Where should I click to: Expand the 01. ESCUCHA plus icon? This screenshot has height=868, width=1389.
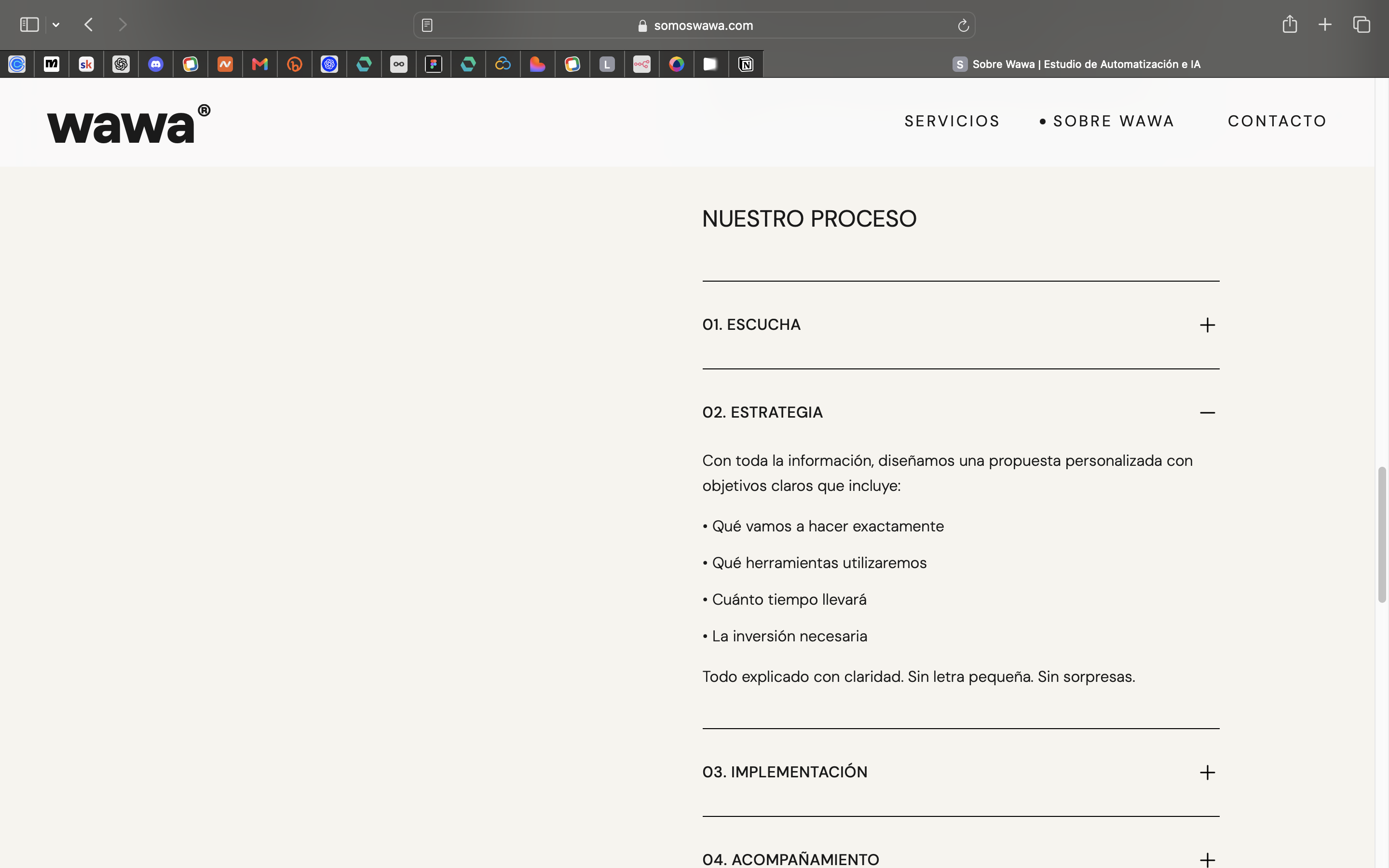pos(1207,325)
